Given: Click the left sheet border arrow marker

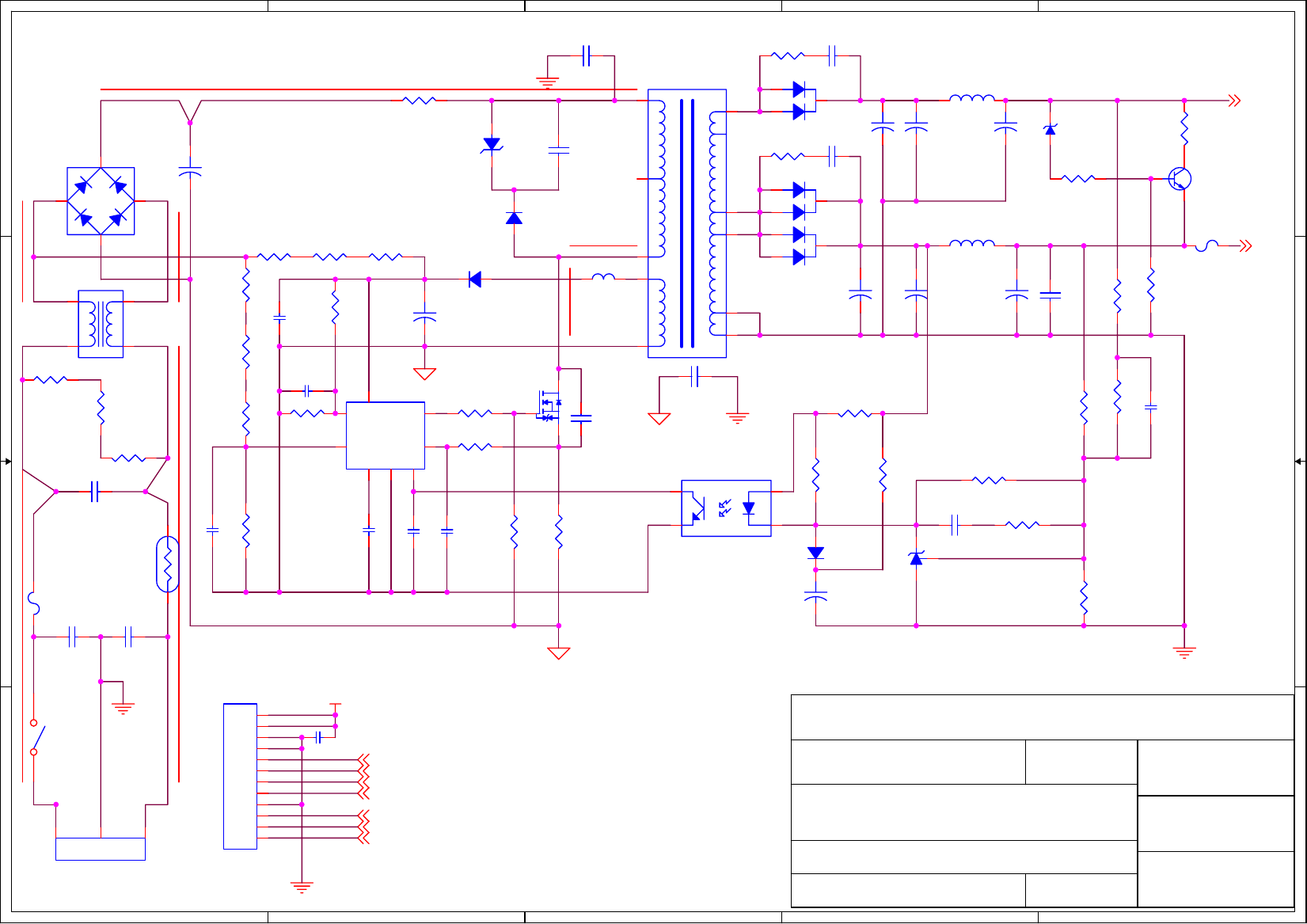Looking at the screenshot, I should [x=6, y=462].
